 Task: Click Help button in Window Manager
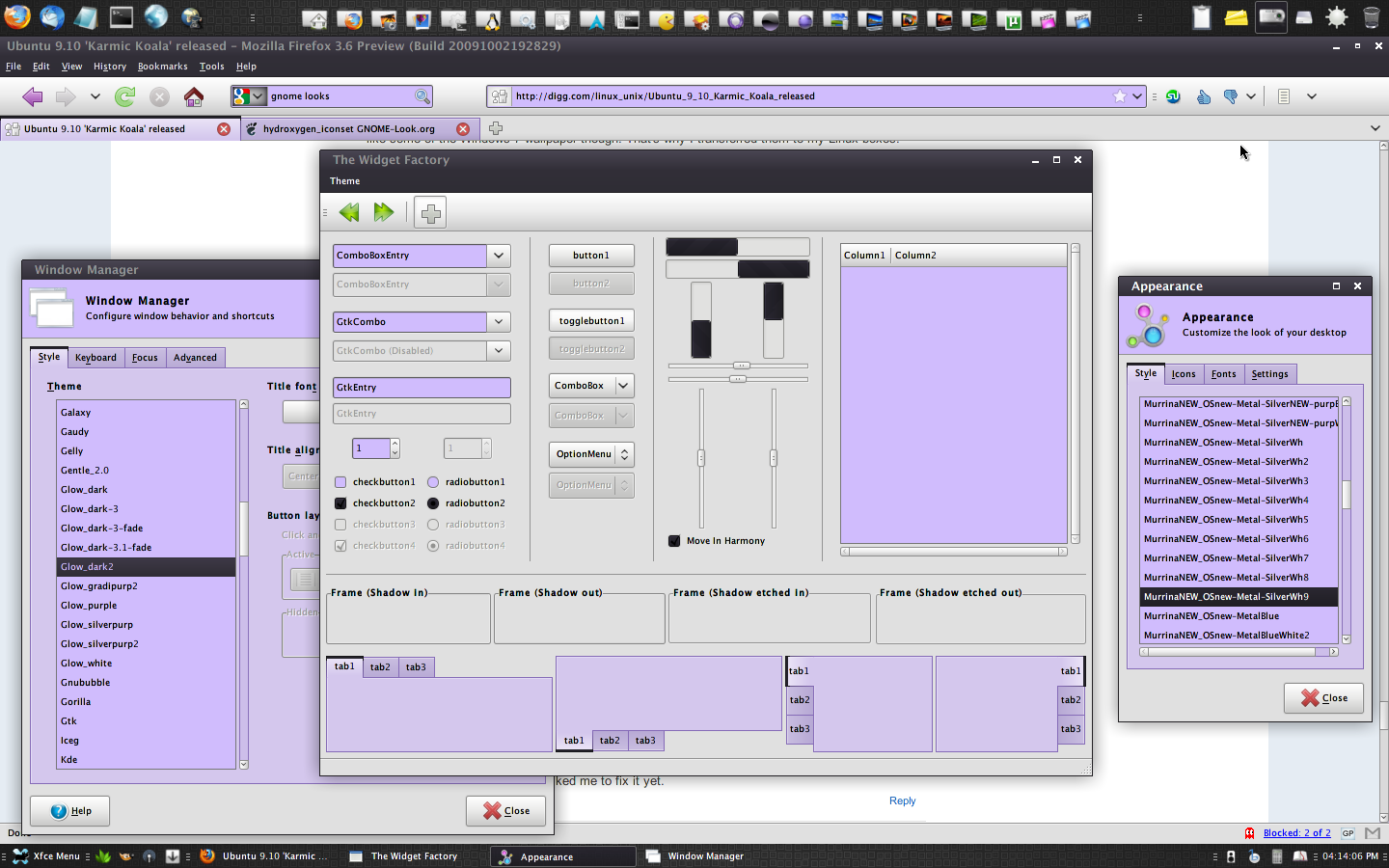[x=69, y=811]
